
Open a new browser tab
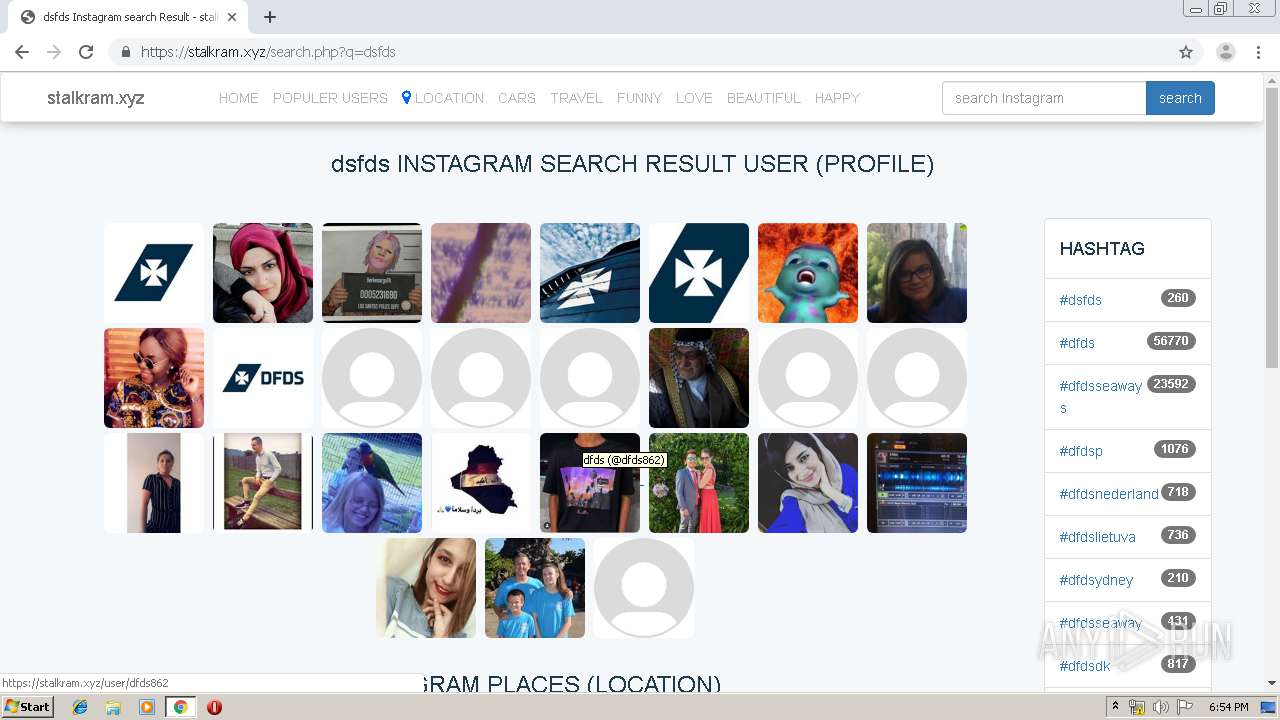coord(270,17)
